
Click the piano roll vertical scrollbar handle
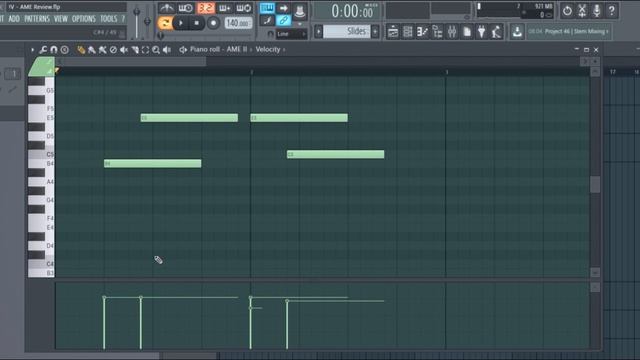595,184
